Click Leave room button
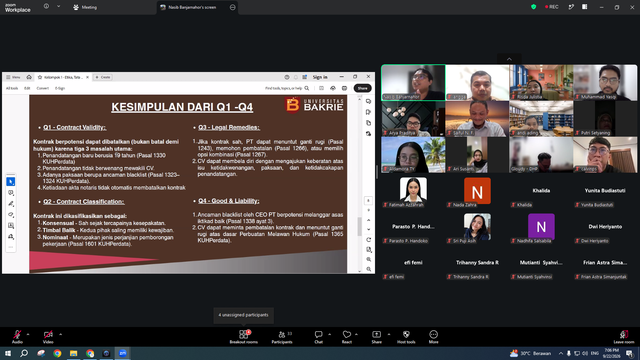 click(624, 336)
